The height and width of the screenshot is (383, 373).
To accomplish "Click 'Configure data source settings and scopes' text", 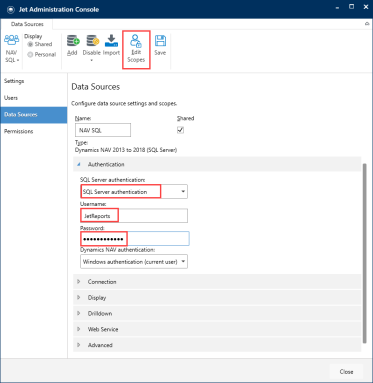I will point(124,104).
